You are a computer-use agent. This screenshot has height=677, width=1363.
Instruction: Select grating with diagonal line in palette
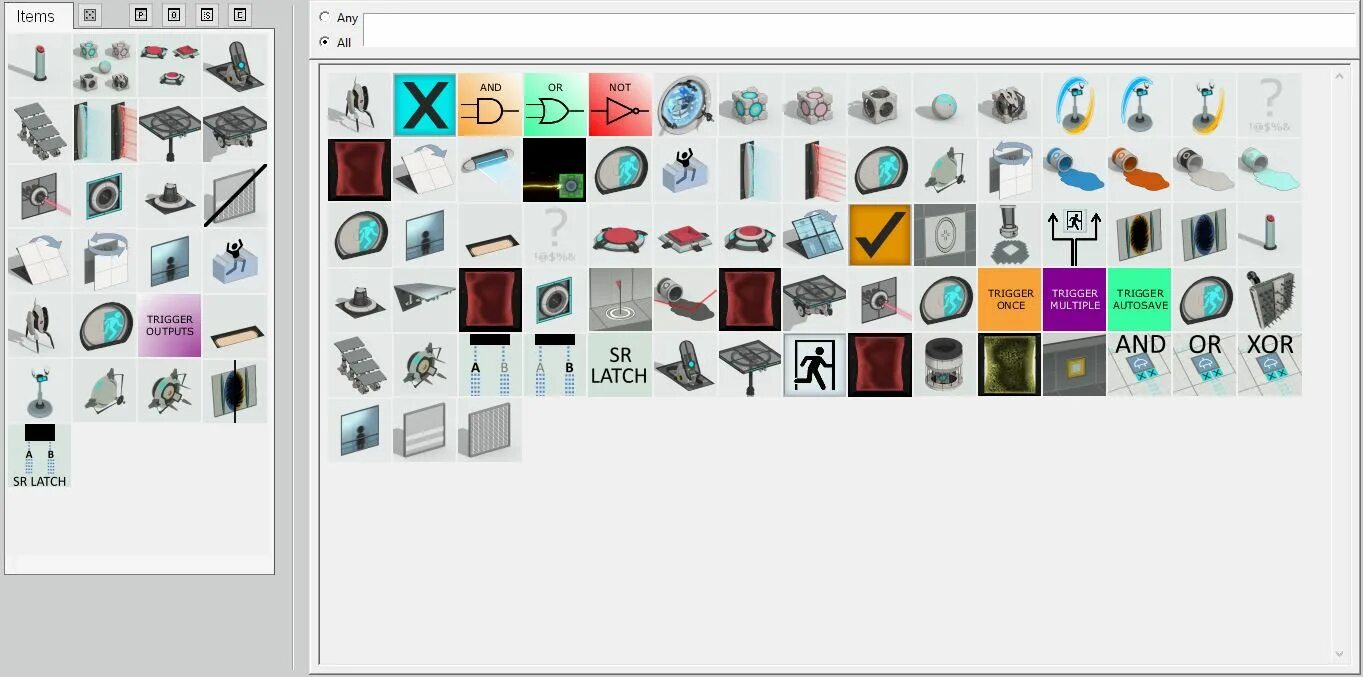click(235, 196)
